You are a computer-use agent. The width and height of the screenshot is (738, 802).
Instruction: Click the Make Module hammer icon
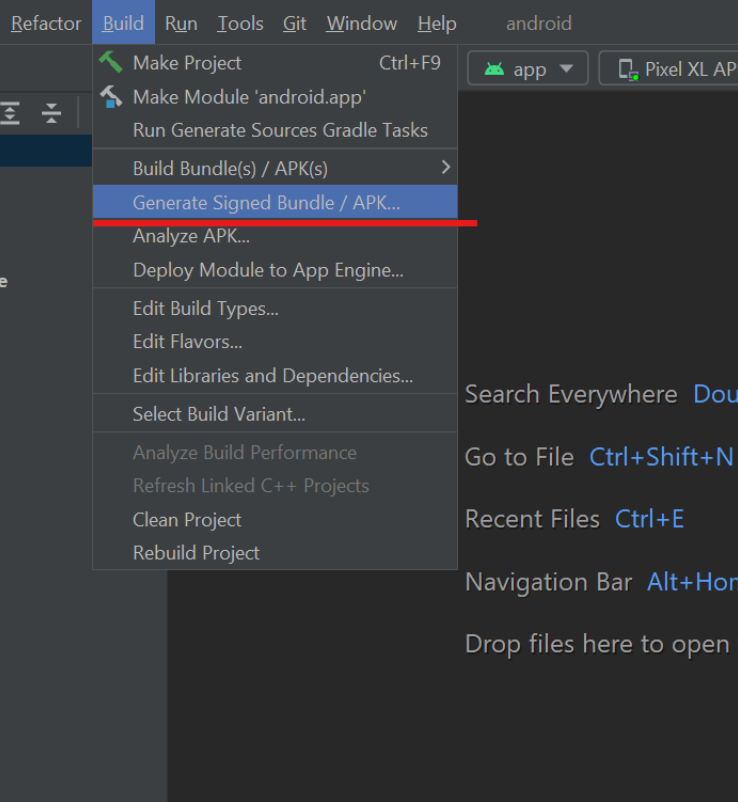click(110, 96)
